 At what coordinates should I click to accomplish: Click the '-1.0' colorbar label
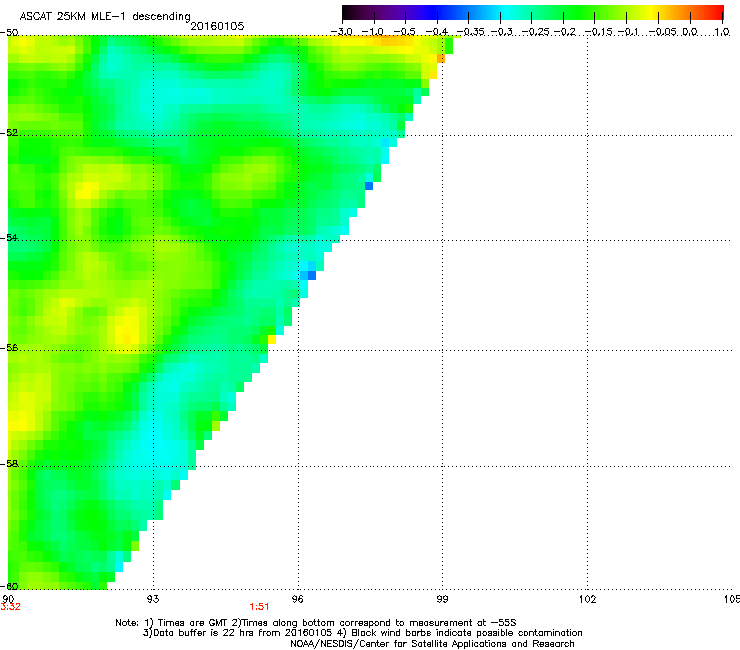click(x=373, y=32)
